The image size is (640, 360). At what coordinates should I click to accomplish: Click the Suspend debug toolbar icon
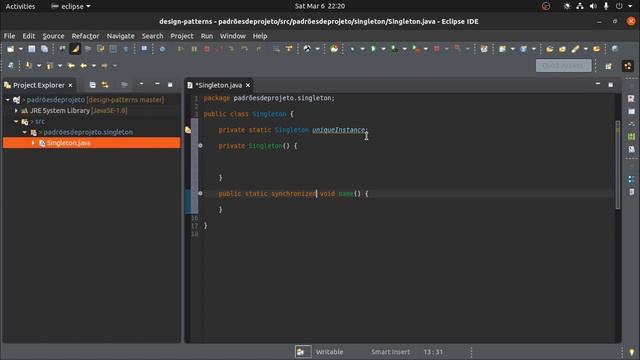pyautogui.click(x=194, y=49)
